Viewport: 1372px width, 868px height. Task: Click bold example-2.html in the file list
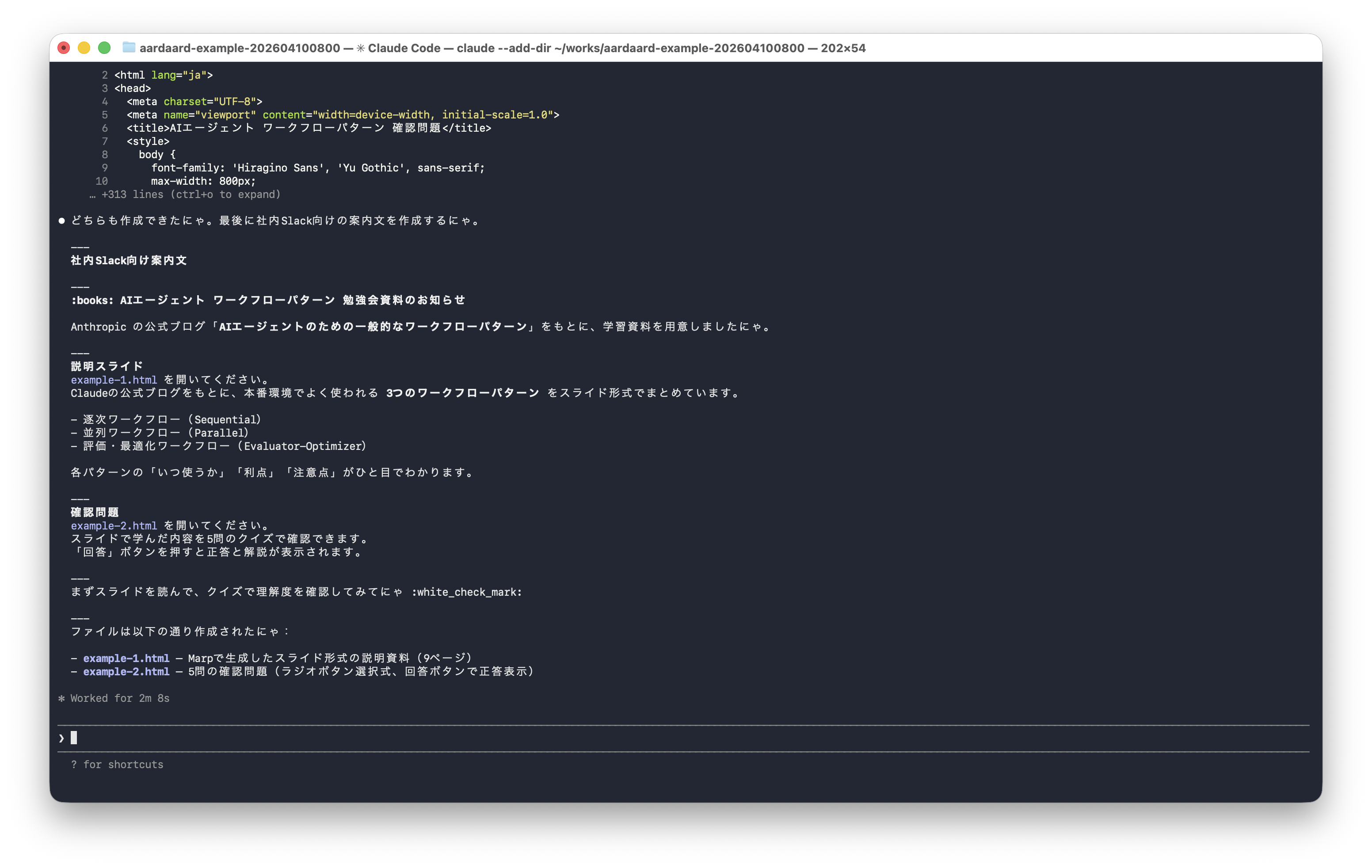126,671
